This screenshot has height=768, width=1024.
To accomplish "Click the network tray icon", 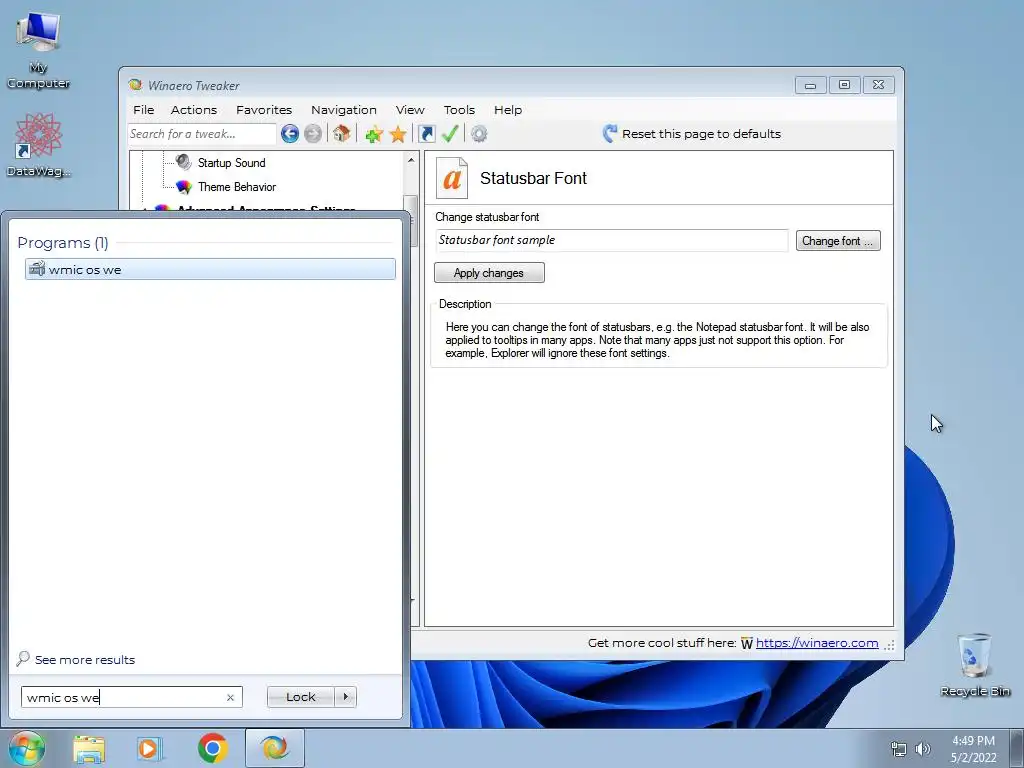I will tap(899, 749).
